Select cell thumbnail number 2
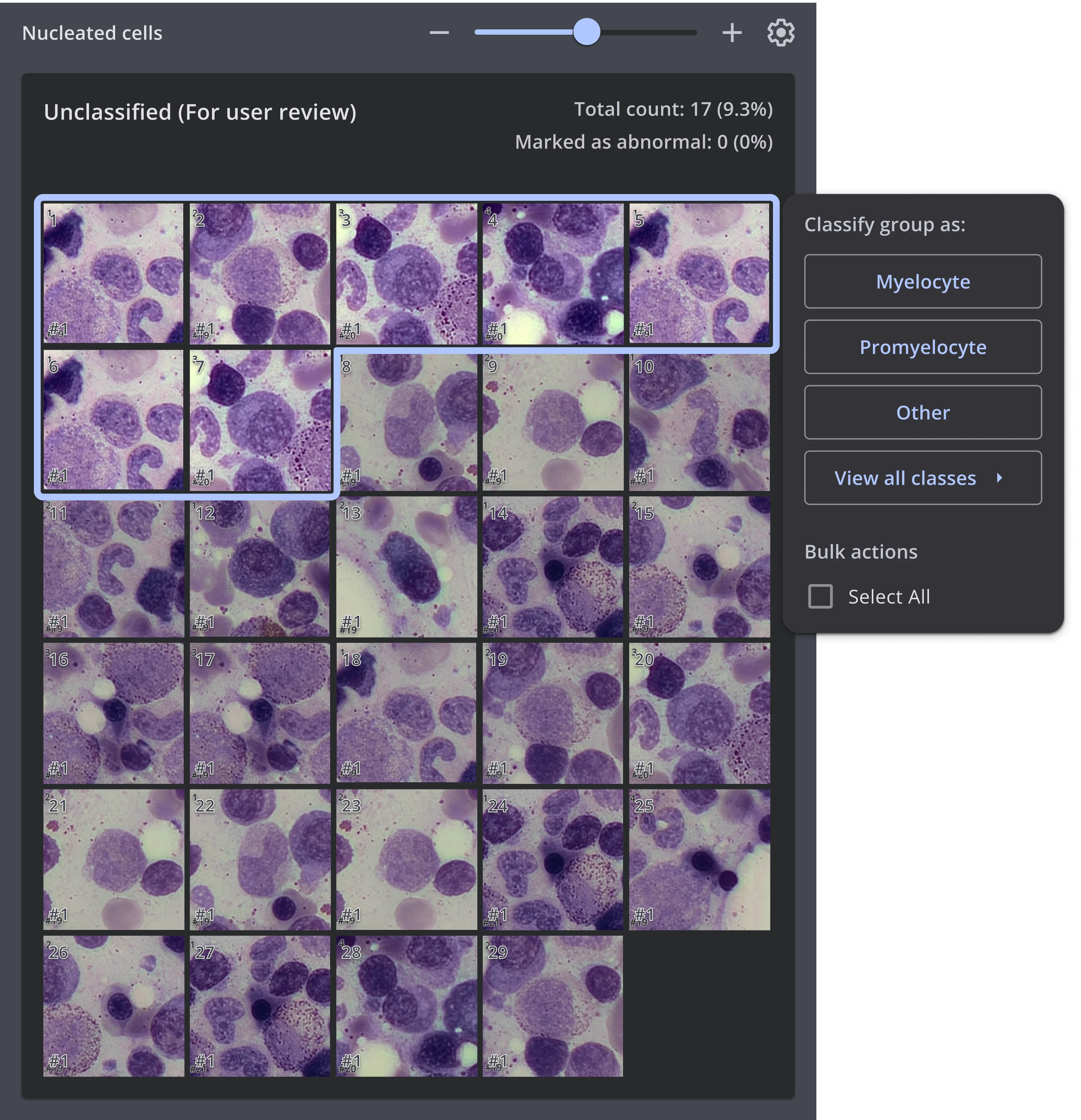Screen dimensions: 1081x1120 coord(260,274)
